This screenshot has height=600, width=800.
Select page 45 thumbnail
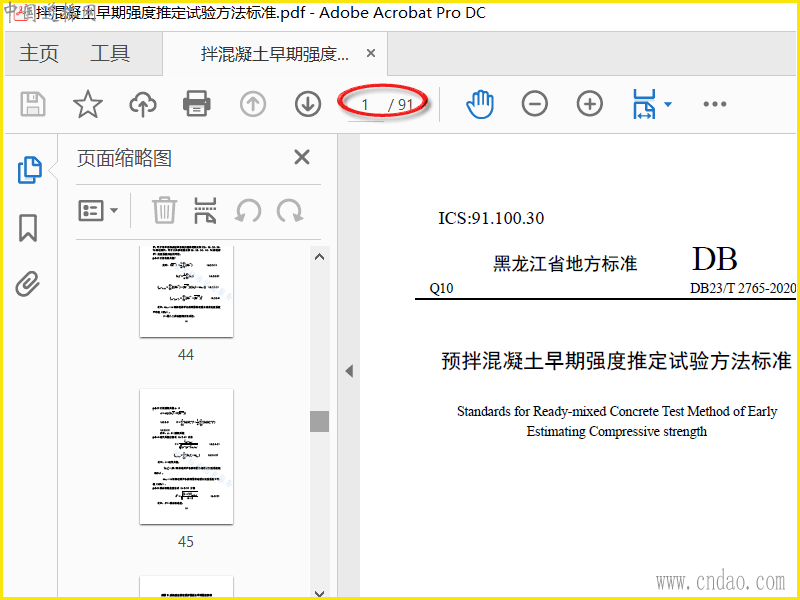pyautogui.click(x=186, y=456)
